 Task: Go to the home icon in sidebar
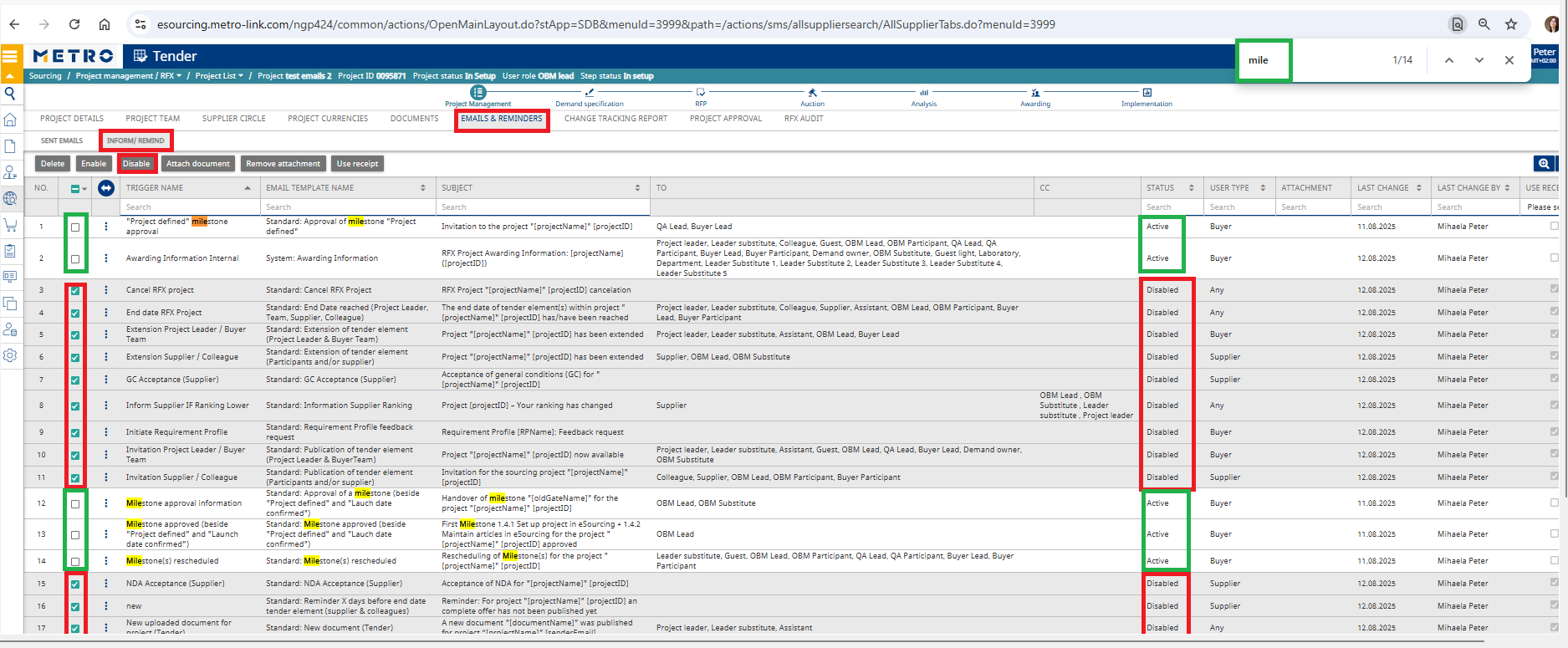point(10,120)
